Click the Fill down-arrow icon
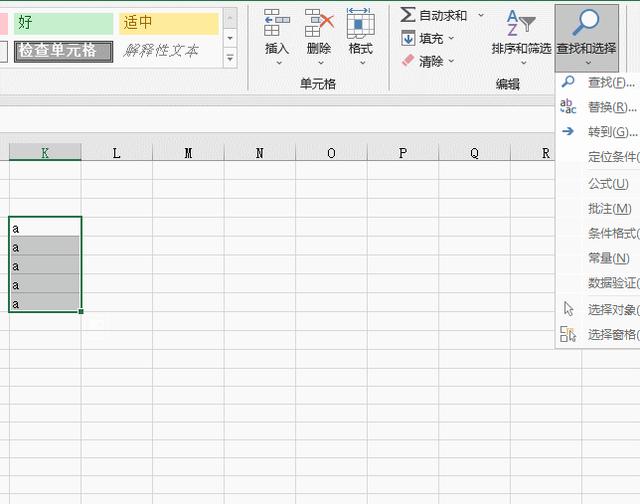This screenshot has height=504, width=640. pyautogui.click(x=408, y=38)
